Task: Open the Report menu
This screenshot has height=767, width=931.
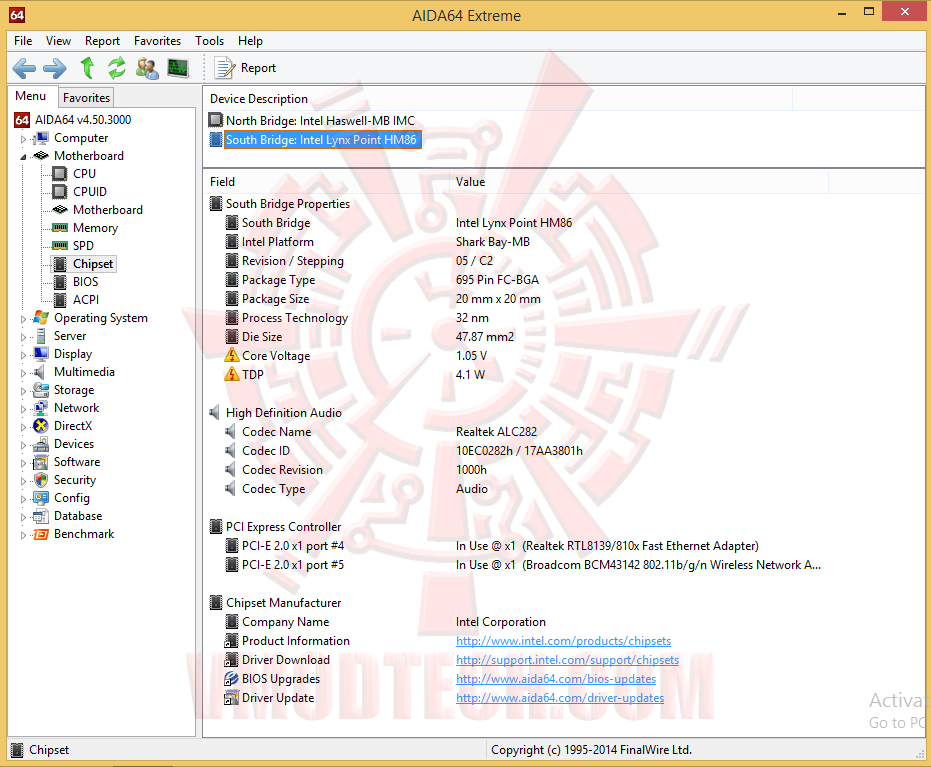Action: tap(102, 41)
